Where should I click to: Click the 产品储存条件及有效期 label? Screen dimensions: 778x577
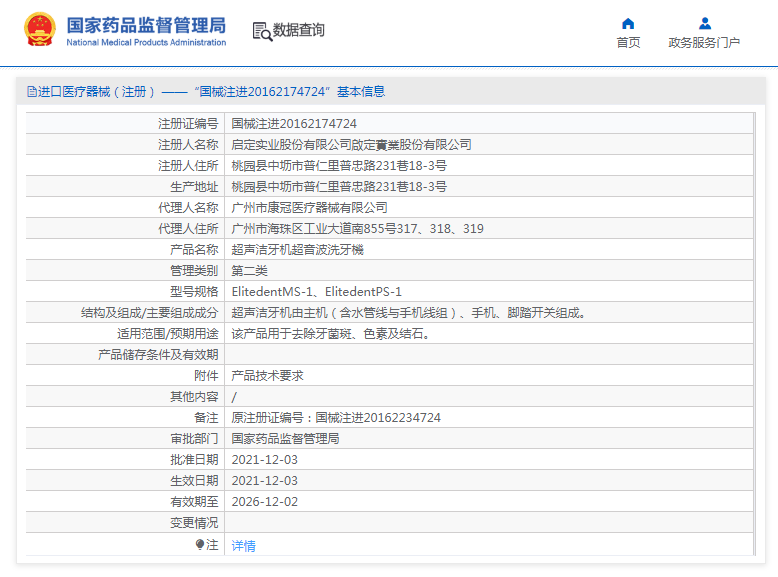point(158,355)
